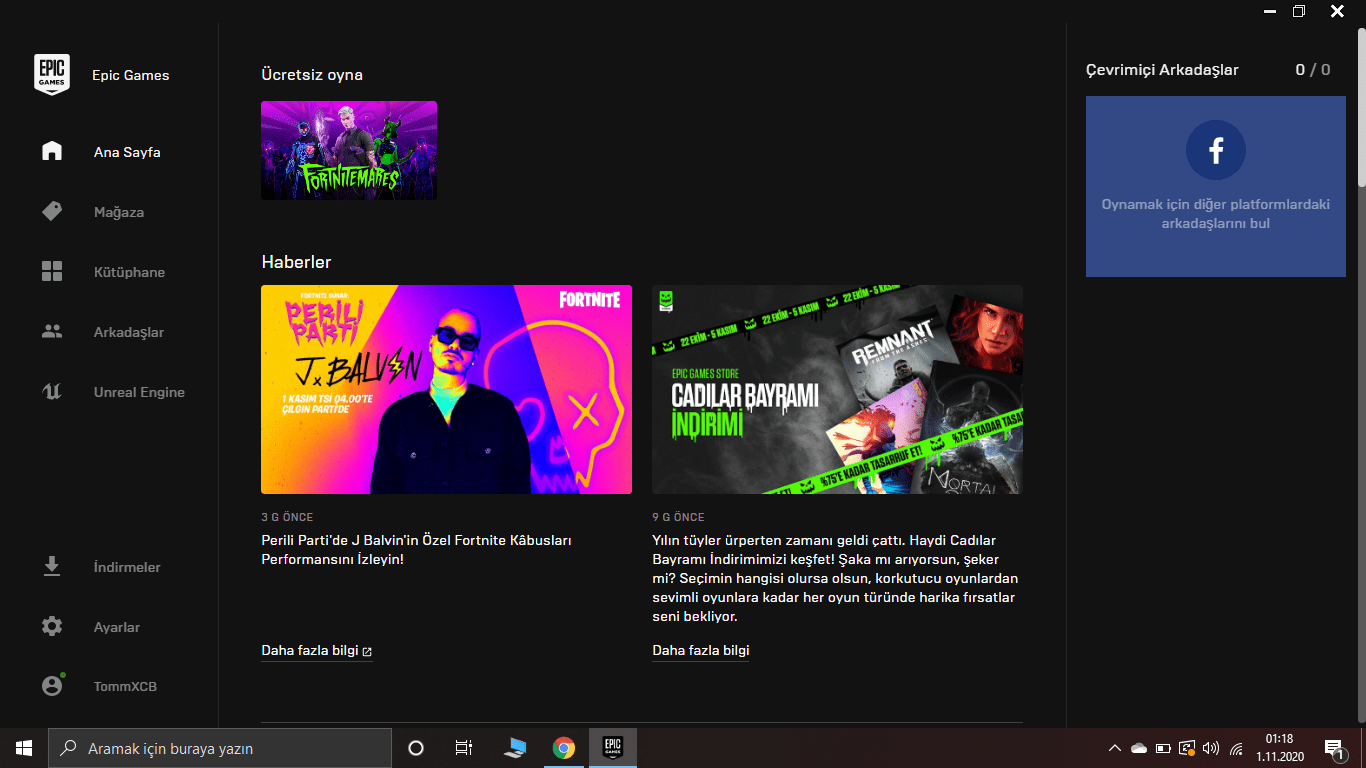This screenshot has width=1366, height=768.
Task: Click the '3 G ÖNCE' timestamp
Action: [287, 517]
